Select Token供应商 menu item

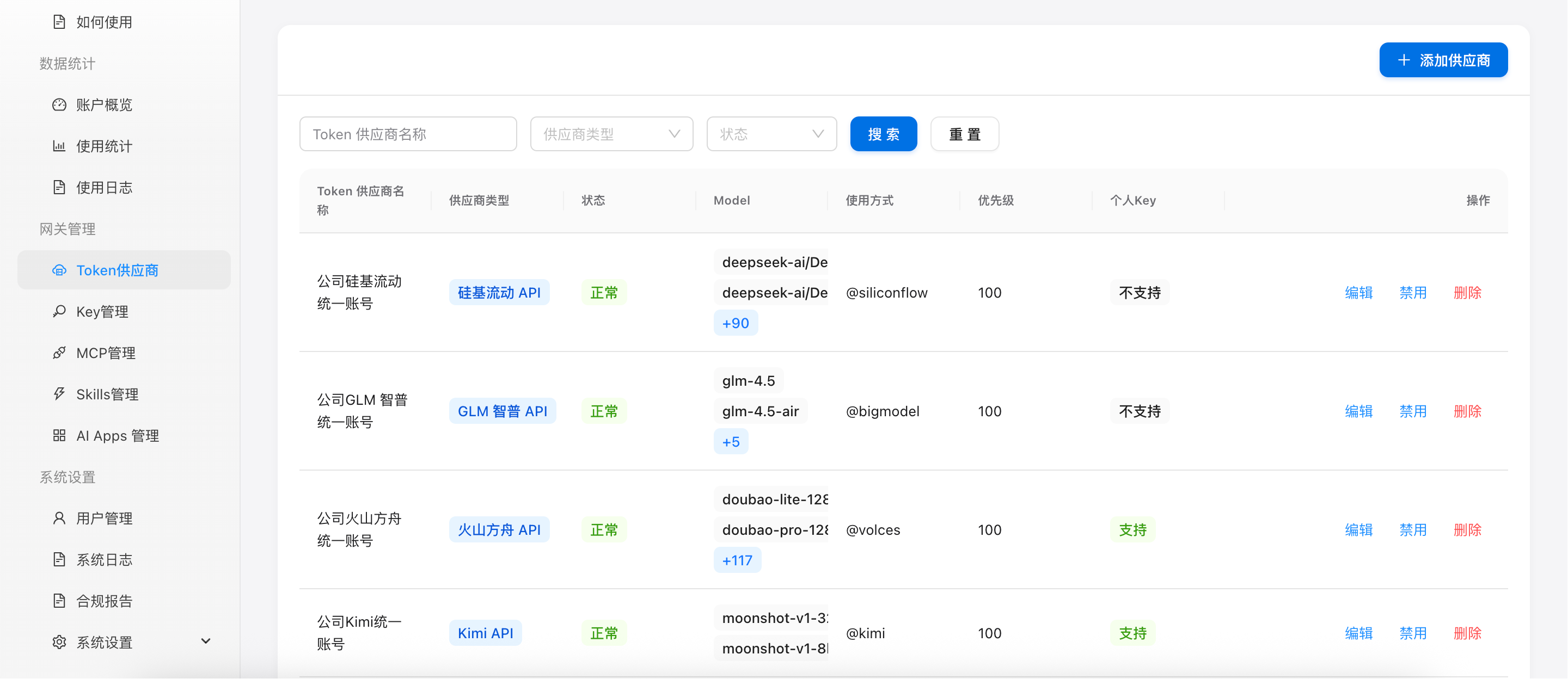coord(124,271)
